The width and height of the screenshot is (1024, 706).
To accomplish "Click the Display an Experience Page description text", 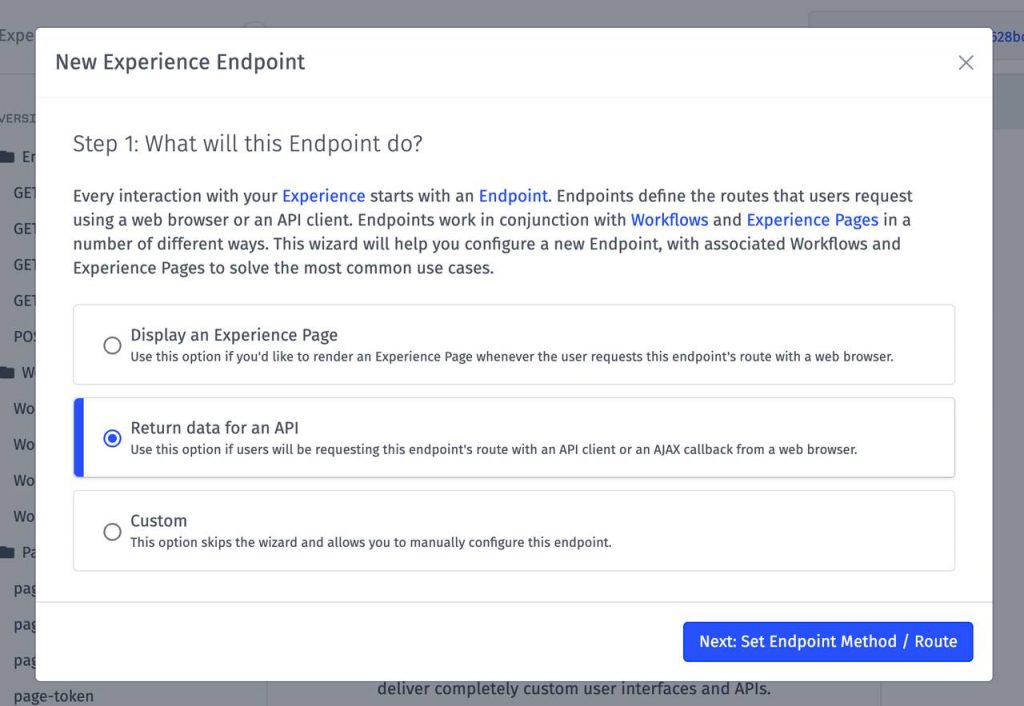I will (x=511, y=357).
